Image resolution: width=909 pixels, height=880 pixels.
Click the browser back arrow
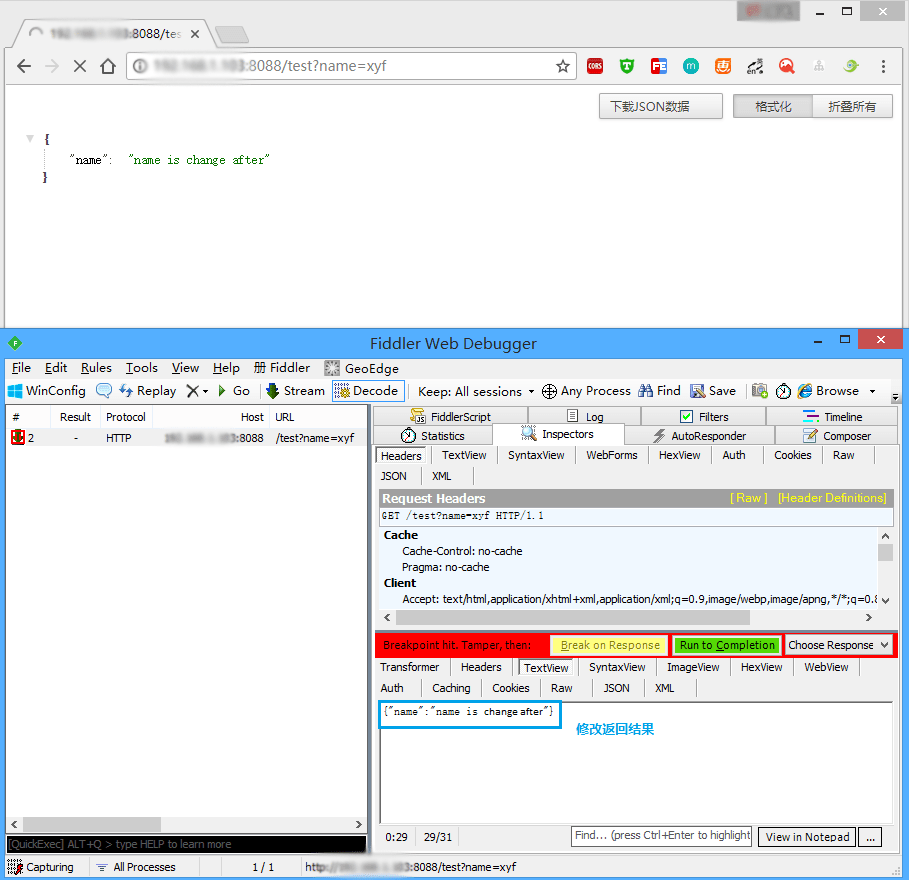(24, 66)
